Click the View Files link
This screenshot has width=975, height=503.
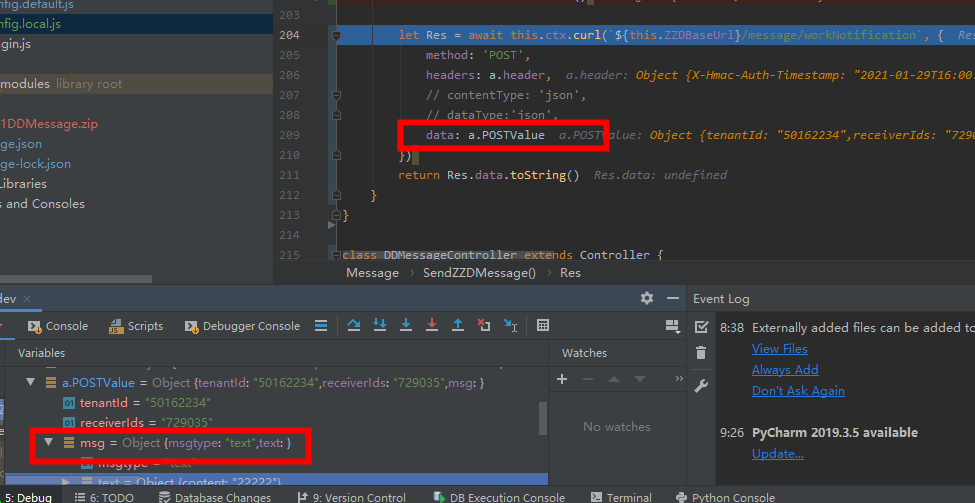pos(780,348)
